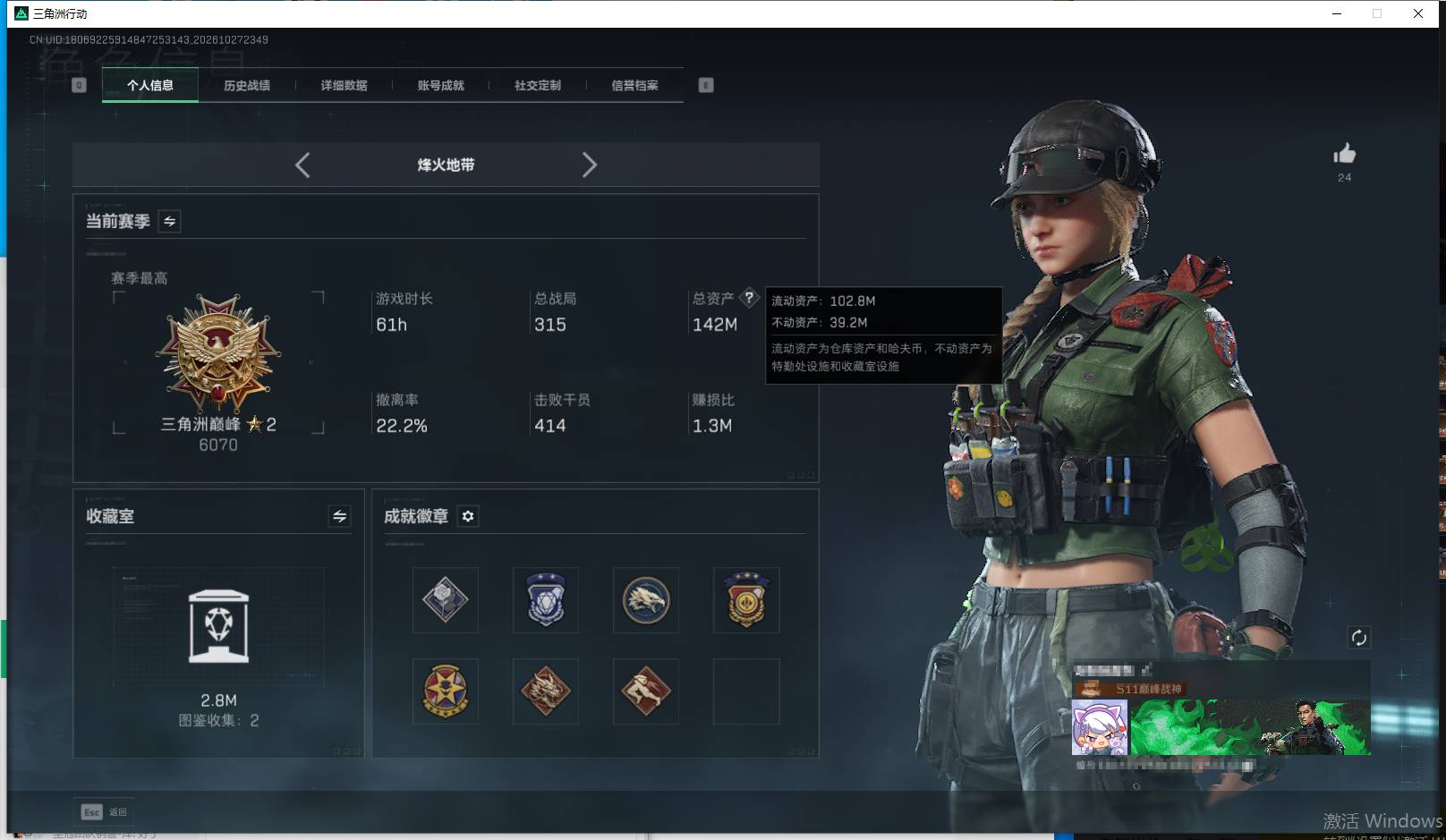Click the 游戏时长 value 61h

click(x=391, y=325)
